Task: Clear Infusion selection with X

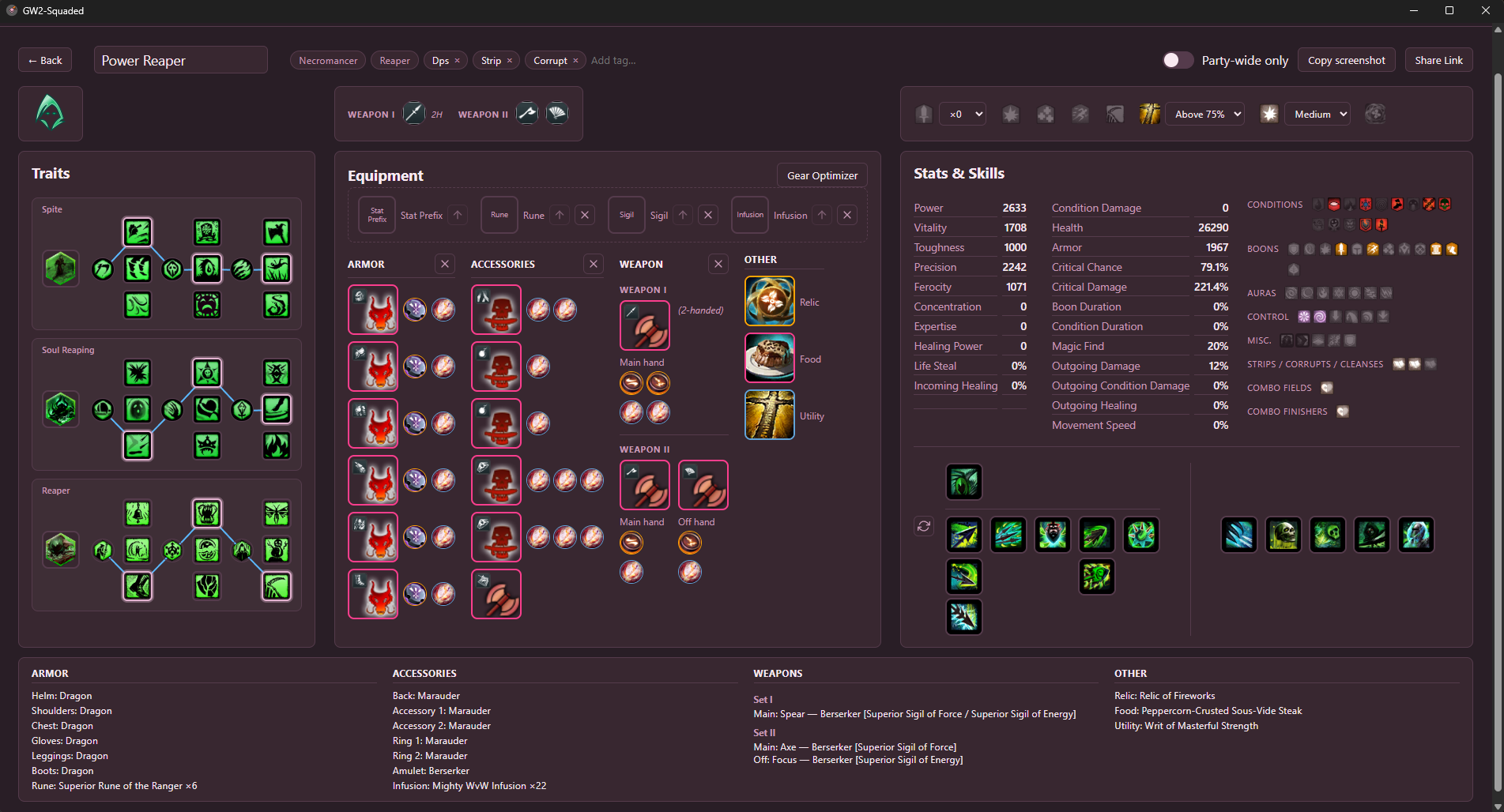Action: (x=847, y=215)
